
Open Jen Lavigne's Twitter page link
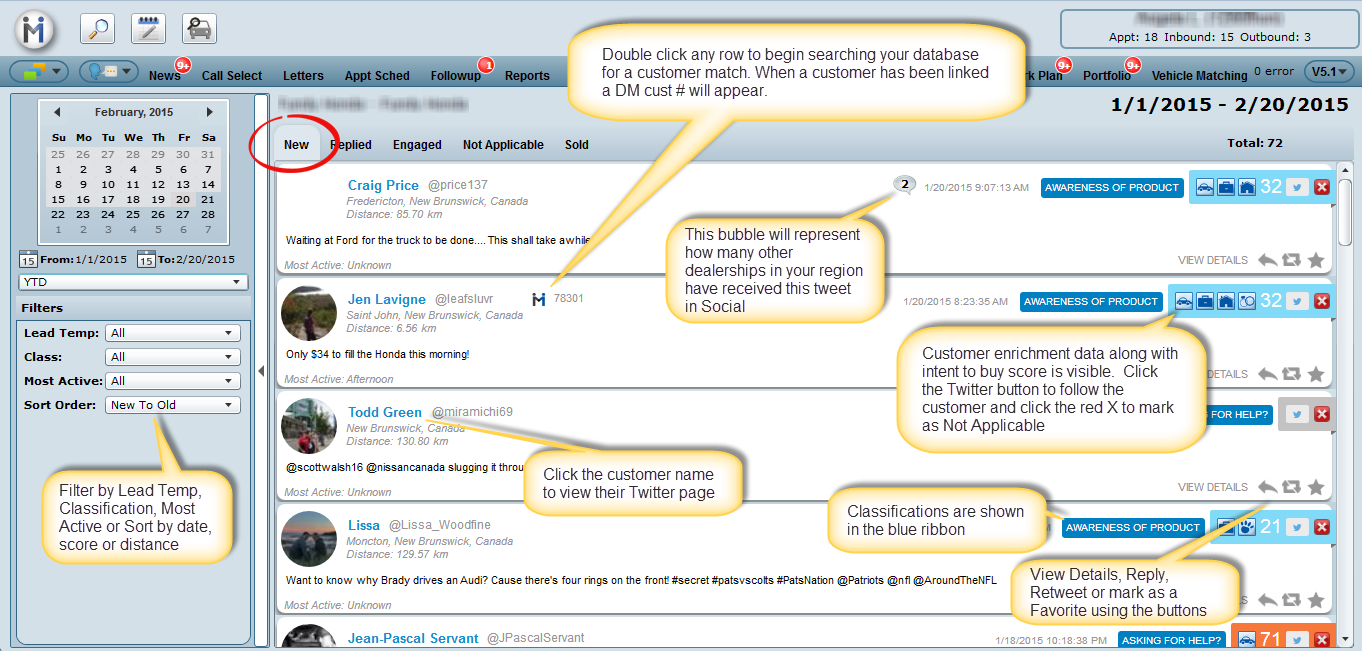click(387, 299)
